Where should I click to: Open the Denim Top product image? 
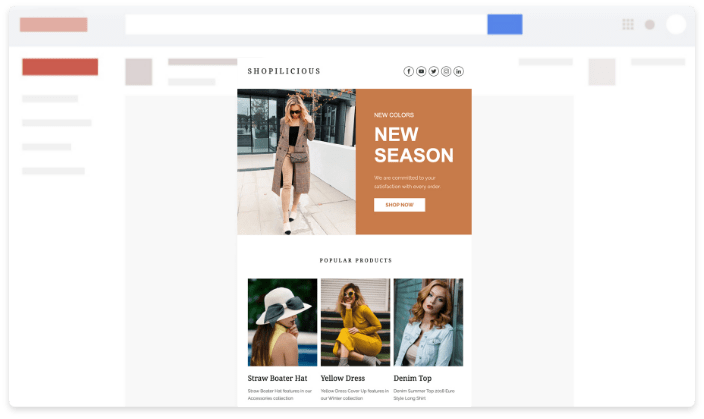click(428, 322)
